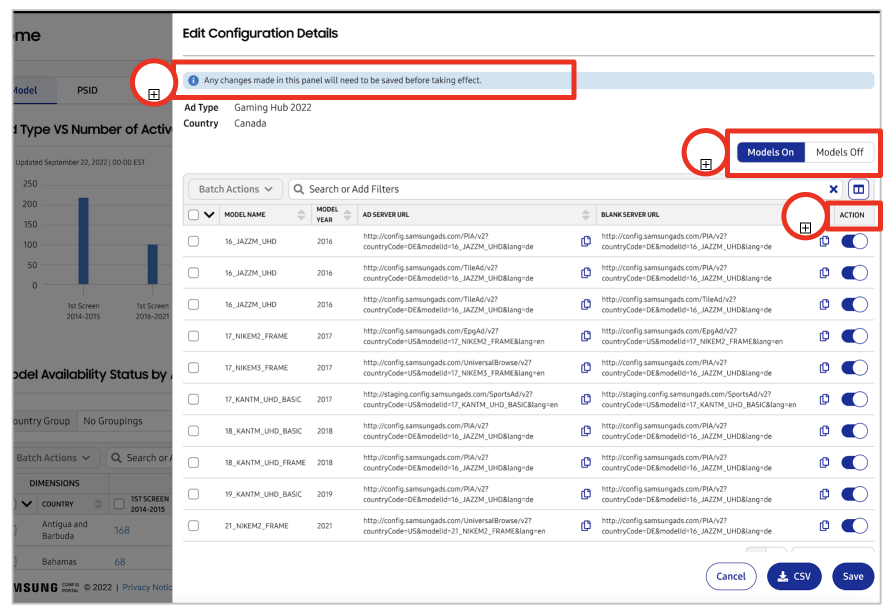Viewport: 894px width, 615px height.
Task: Switch to the Models On view
Action: pos(770,152)
